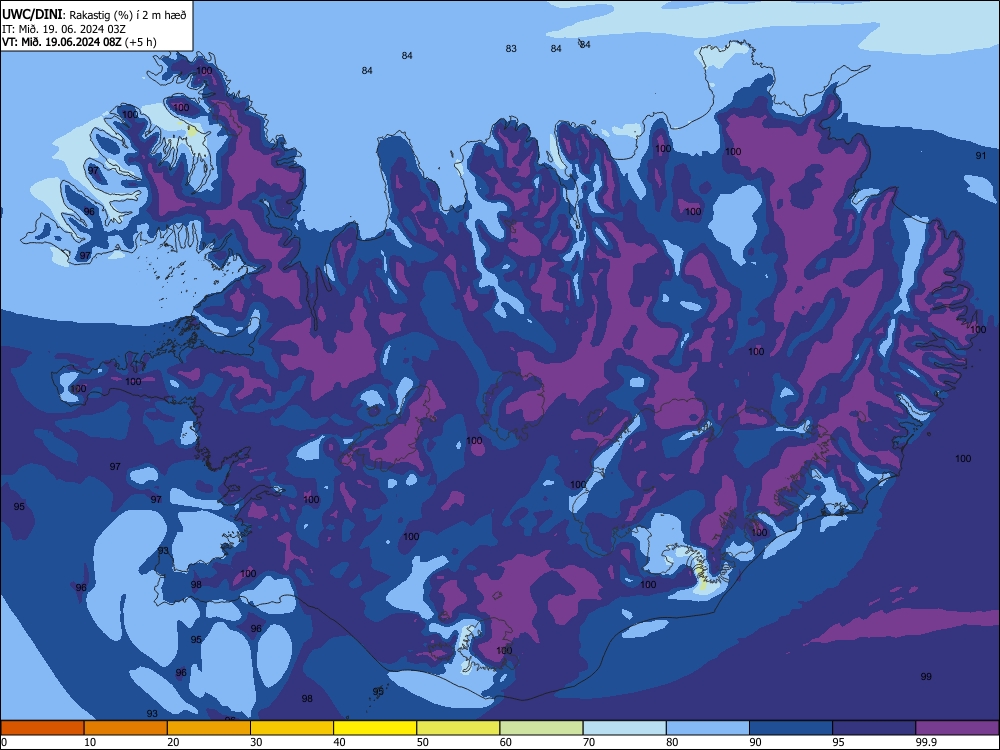Click the 'UWC/DINI' title text
Viewport: 1000px width, 750px height.
33,14
